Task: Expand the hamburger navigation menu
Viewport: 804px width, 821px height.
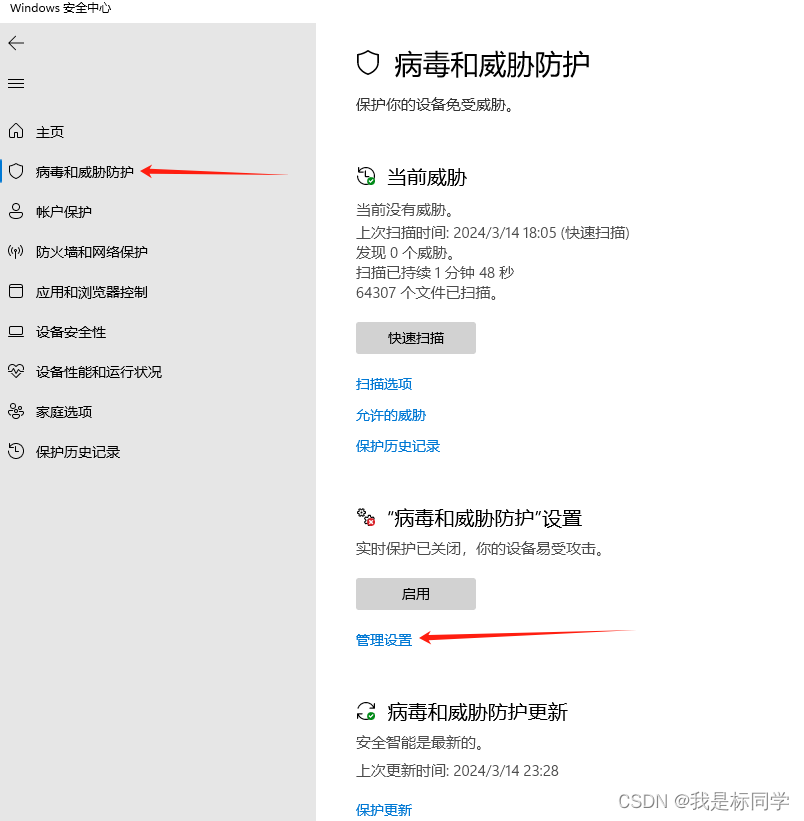Action: tap(16, 83)
